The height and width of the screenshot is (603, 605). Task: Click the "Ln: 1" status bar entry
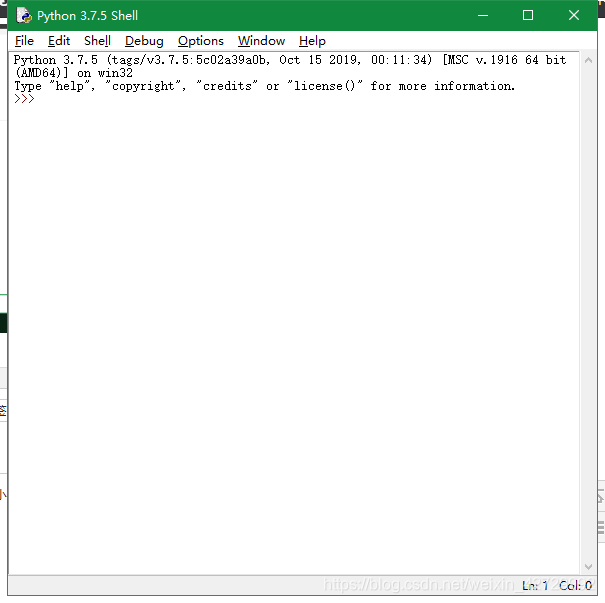(x=535, y=586)
